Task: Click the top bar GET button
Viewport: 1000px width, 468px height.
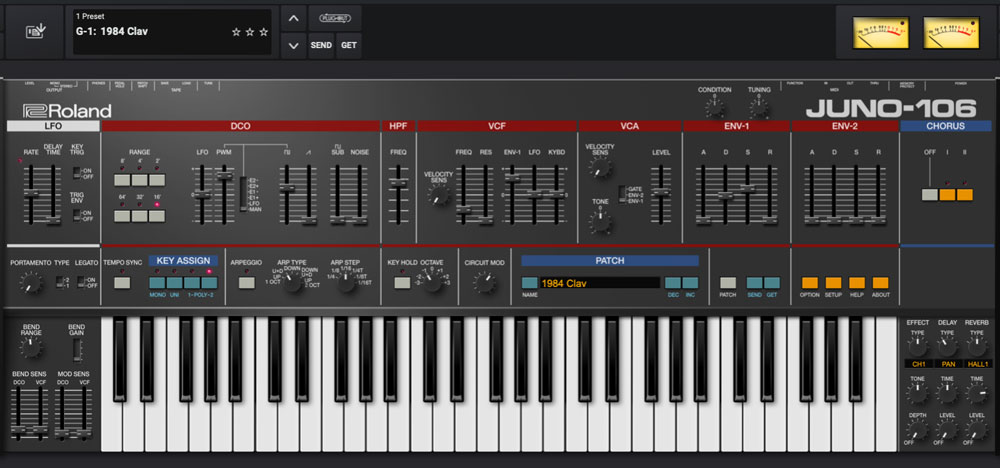Action: click(x=349, y=45)
